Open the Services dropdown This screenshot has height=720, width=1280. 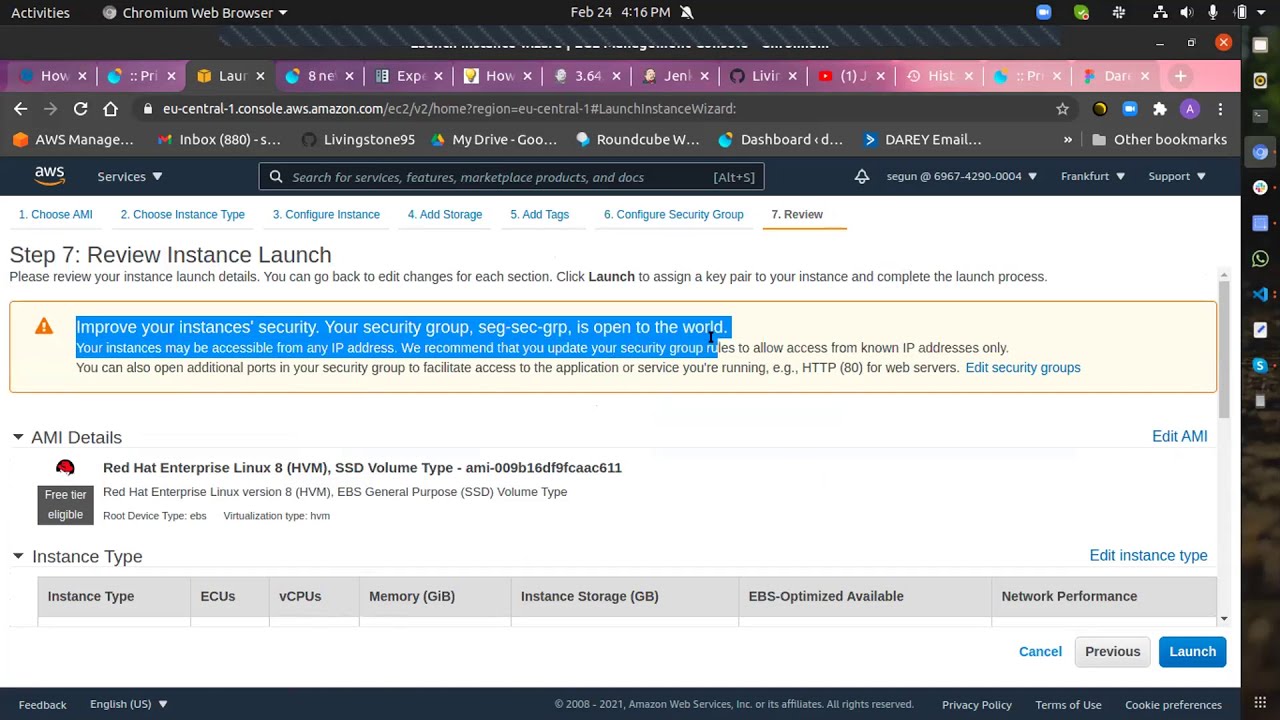tap(130, 176)
